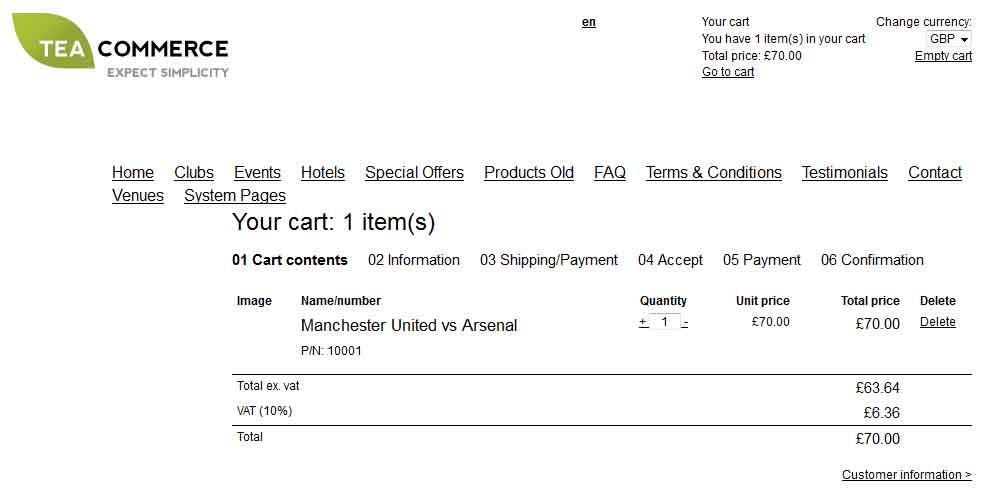Delete Manchester United vs Arsenal item

pyautogui.click(x=938, y=322)
